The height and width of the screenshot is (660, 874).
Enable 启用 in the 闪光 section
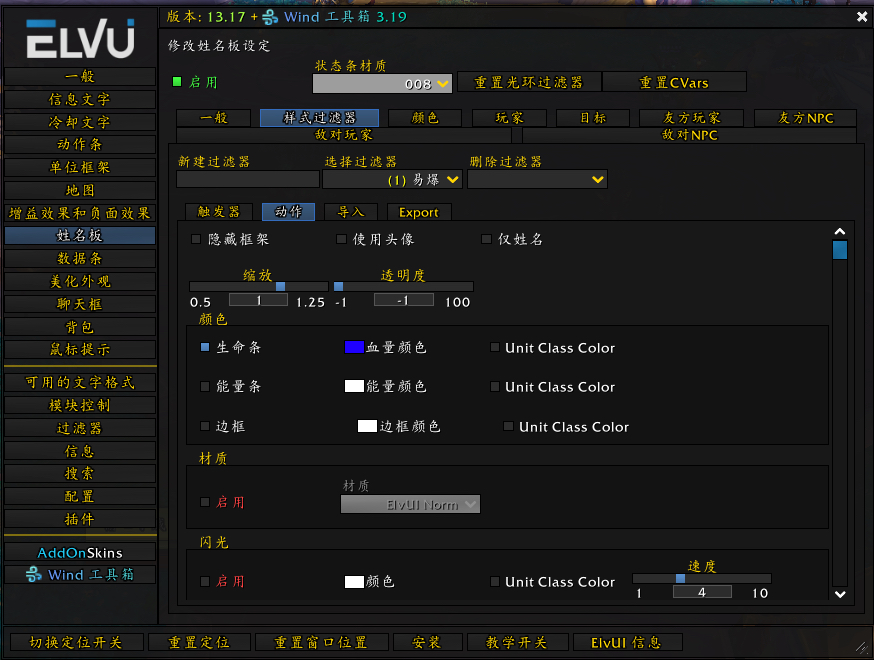click(206, 582)
